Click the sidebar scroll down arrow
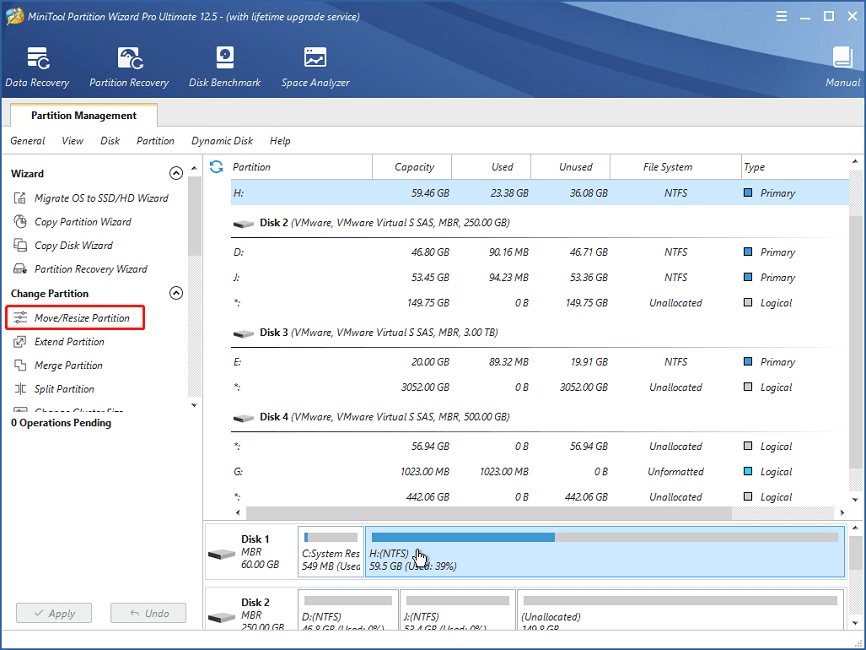Viewport: 866px width, 650px height. click(x=194, y=405)
